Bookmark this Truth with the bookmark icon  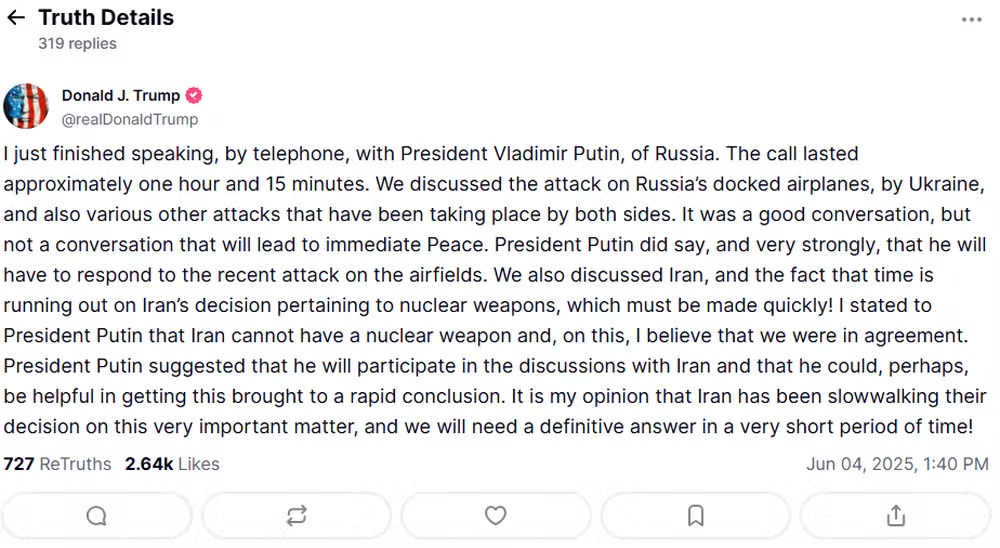click(x=696, y=515)
